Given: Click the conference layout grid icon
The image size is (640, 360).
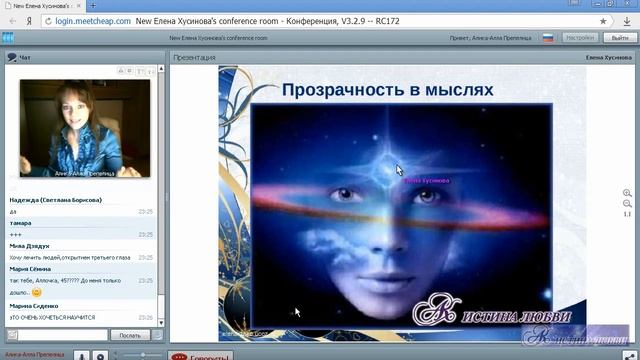Looking at the screenshot, I should coord(8,38).
